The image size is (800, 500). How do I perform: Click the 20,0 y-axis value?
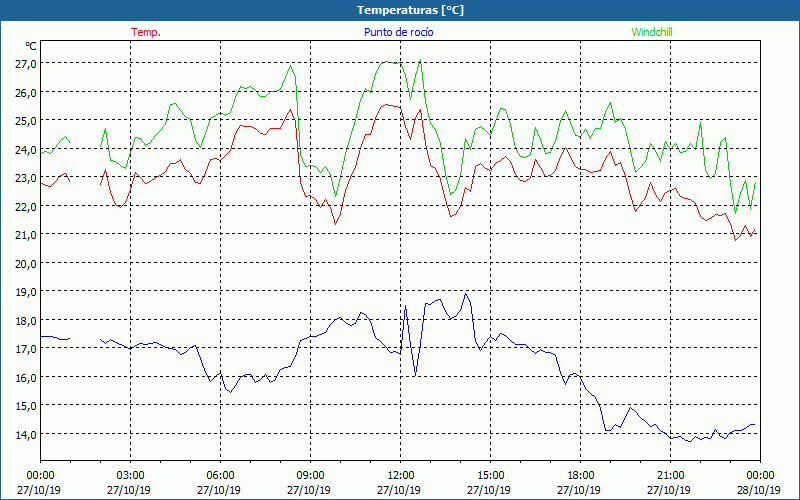[x=26, y=263]
